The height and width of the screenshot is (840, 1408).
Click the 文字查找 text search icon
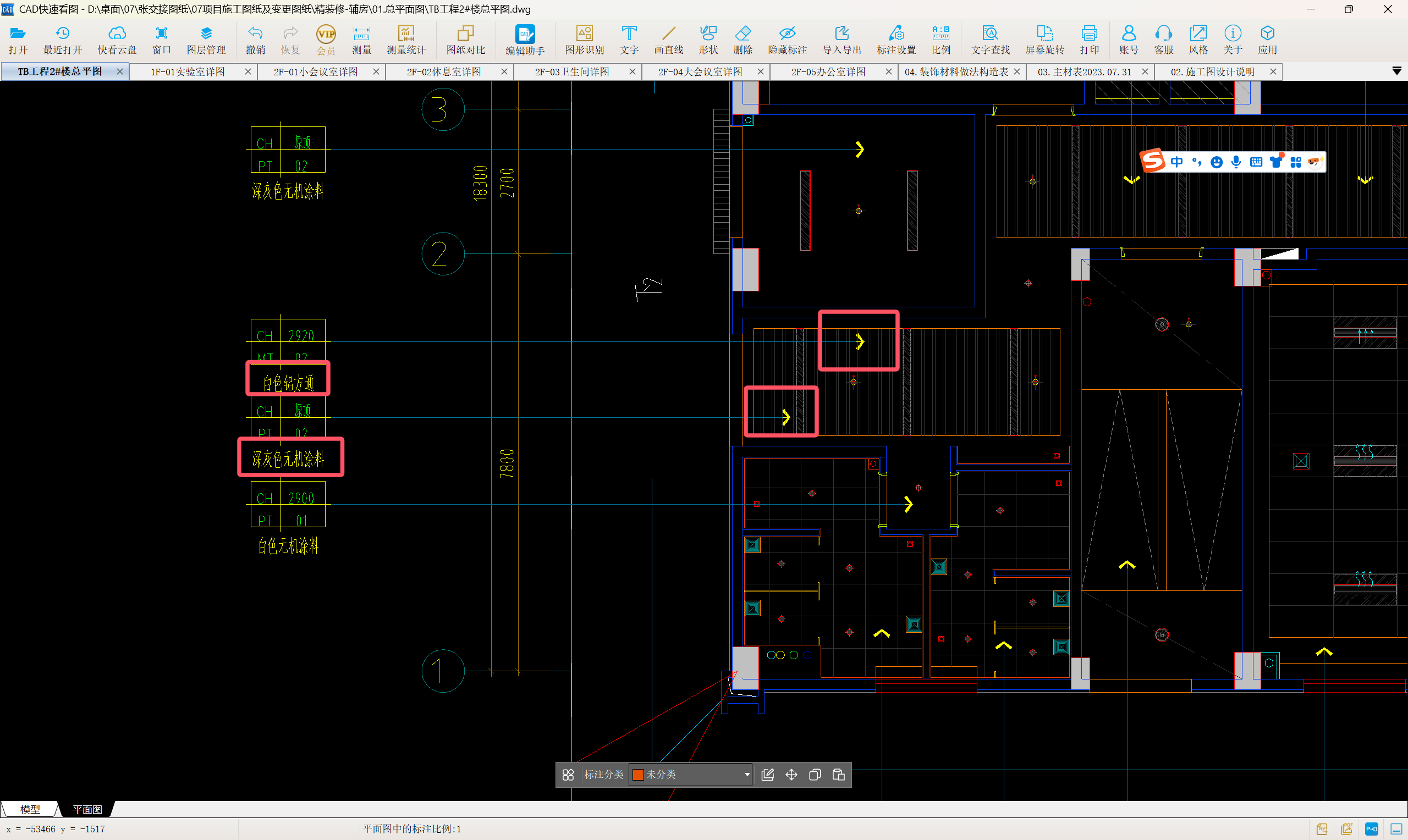990,40
